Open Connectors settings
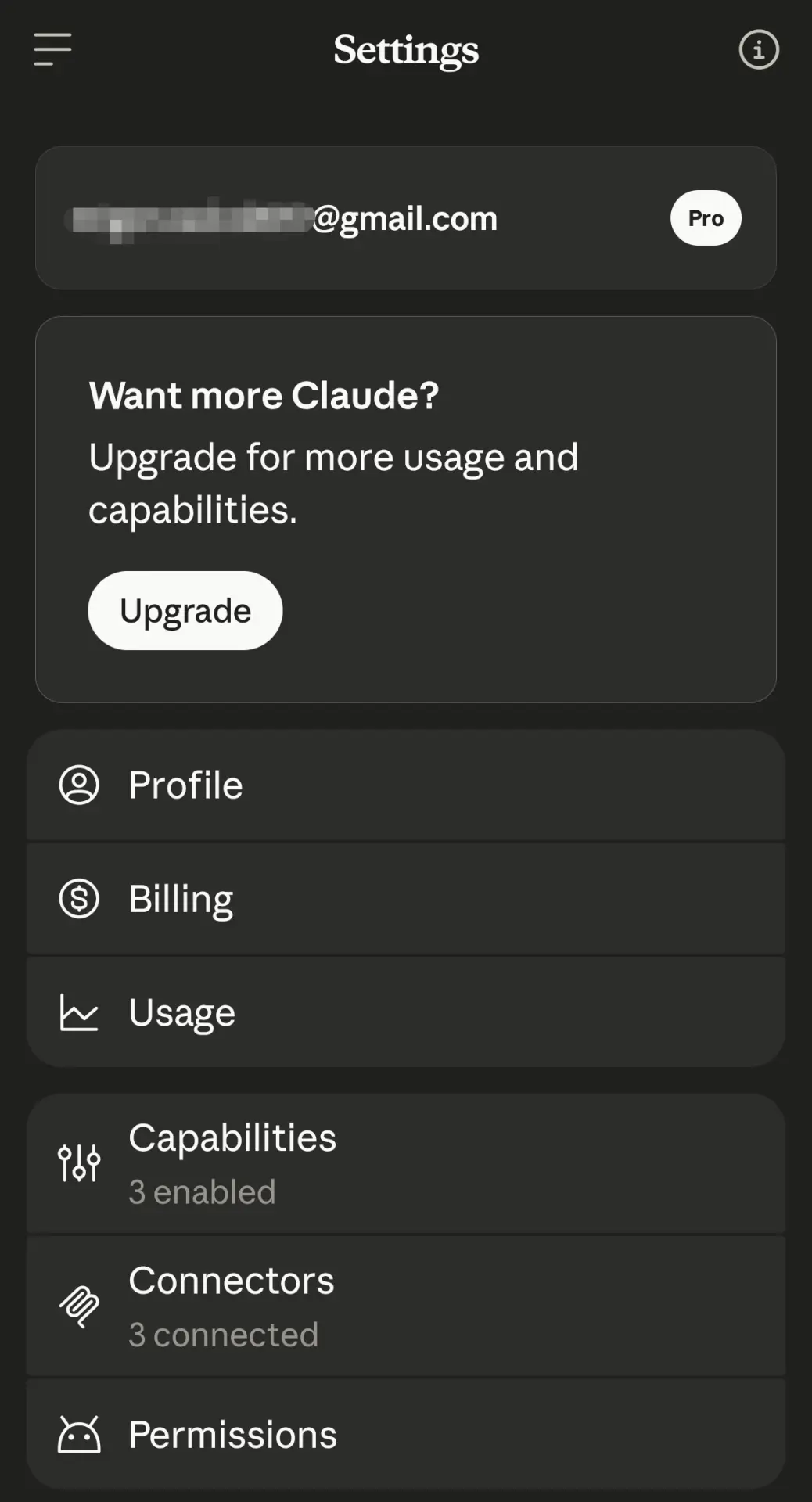Viewport: 812px width, 1502px height. (x=406, y=1306)
